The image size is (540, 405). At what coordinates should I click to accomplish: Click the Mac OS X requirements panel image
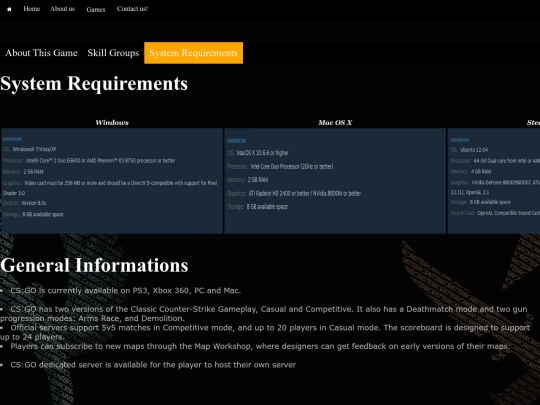point(335,181)
